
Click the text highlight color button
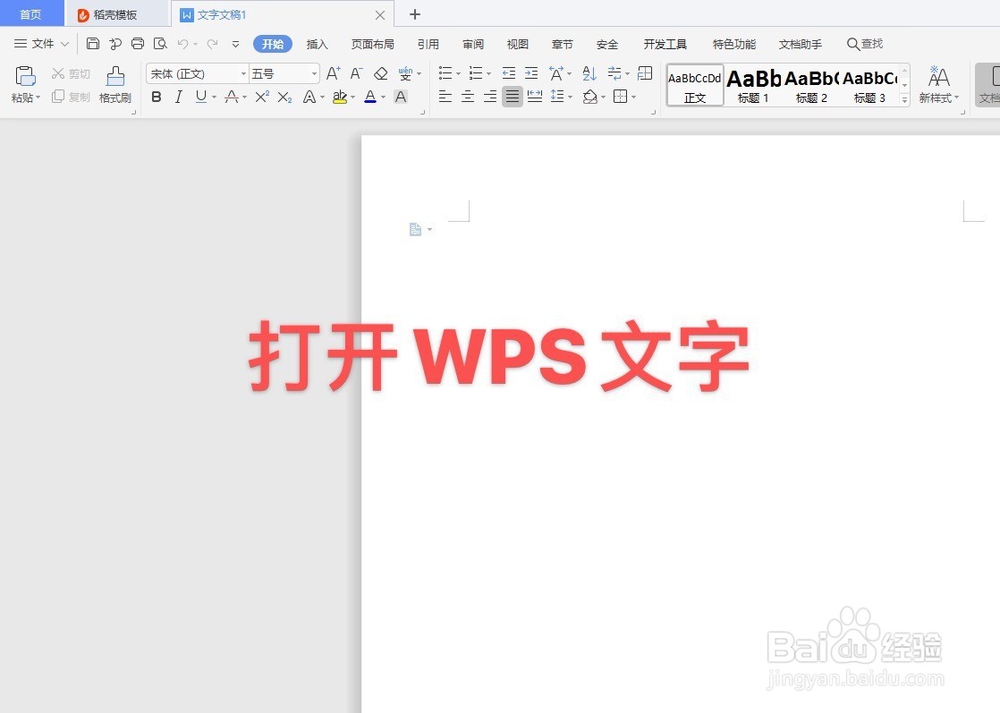(340, 97)
